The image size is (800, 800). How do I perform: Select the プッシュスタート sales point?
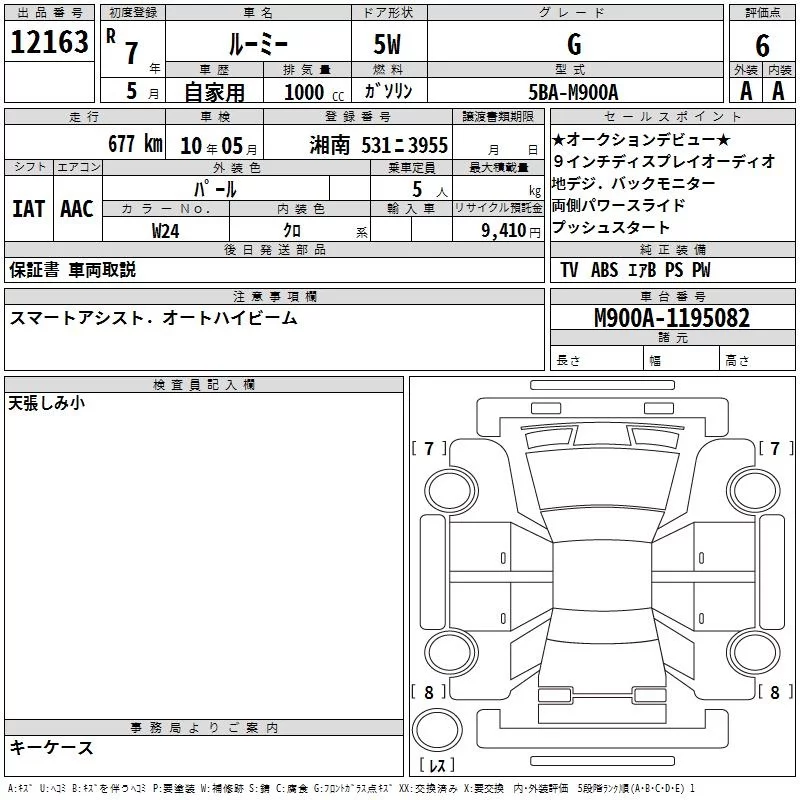611,228
